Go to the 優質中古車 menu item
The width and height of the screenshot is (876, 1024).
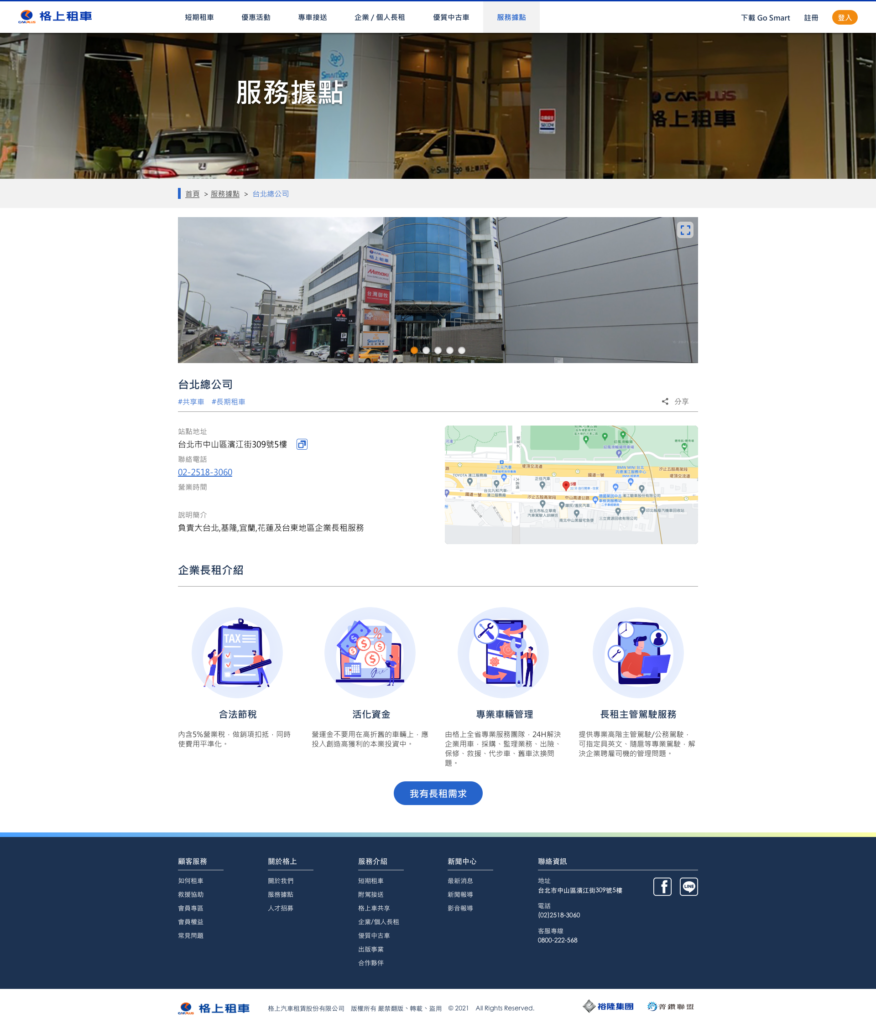point(454,17)
